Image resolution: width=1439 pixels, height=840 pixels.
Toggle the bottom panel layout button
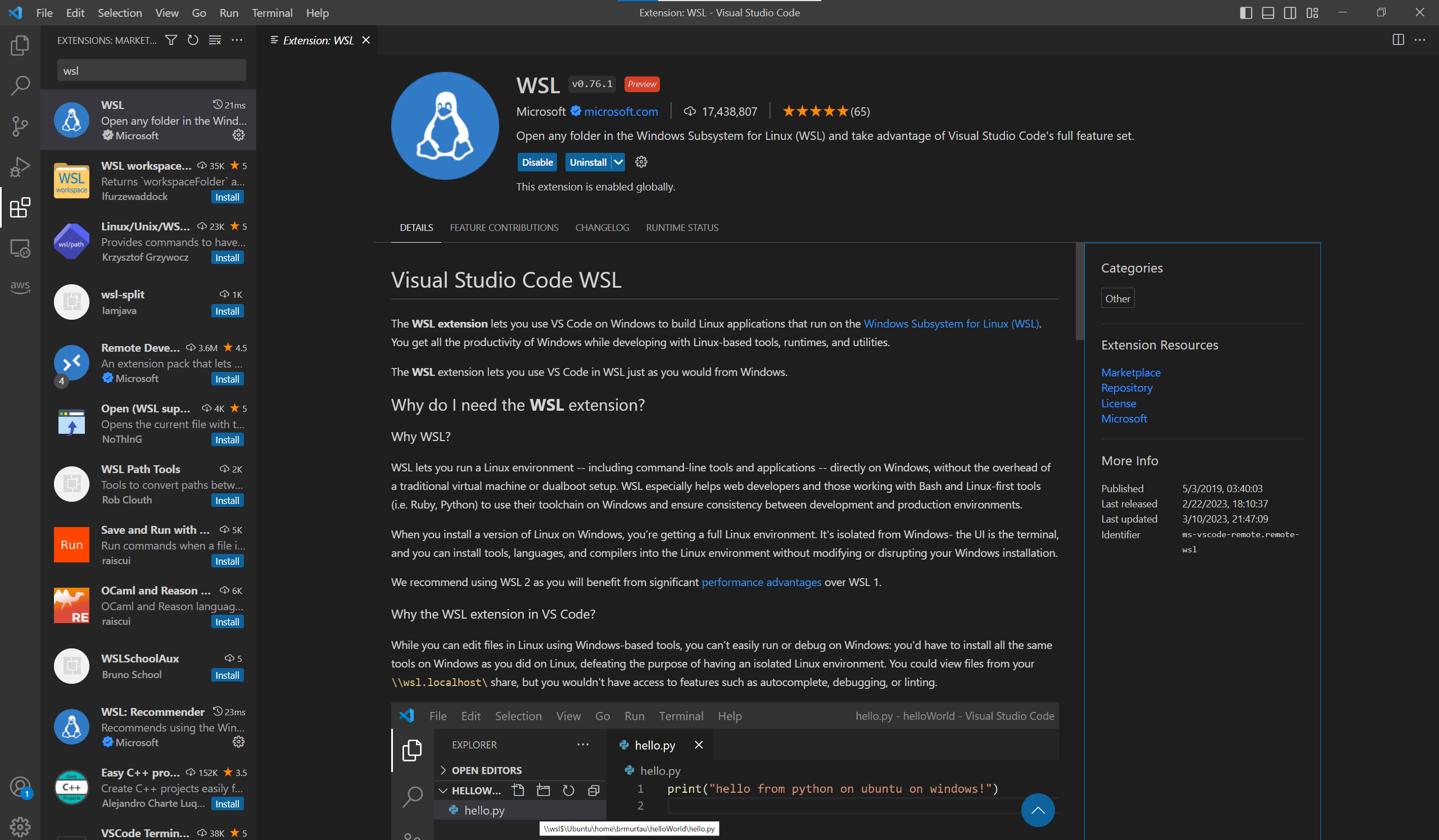point(1268,12)
